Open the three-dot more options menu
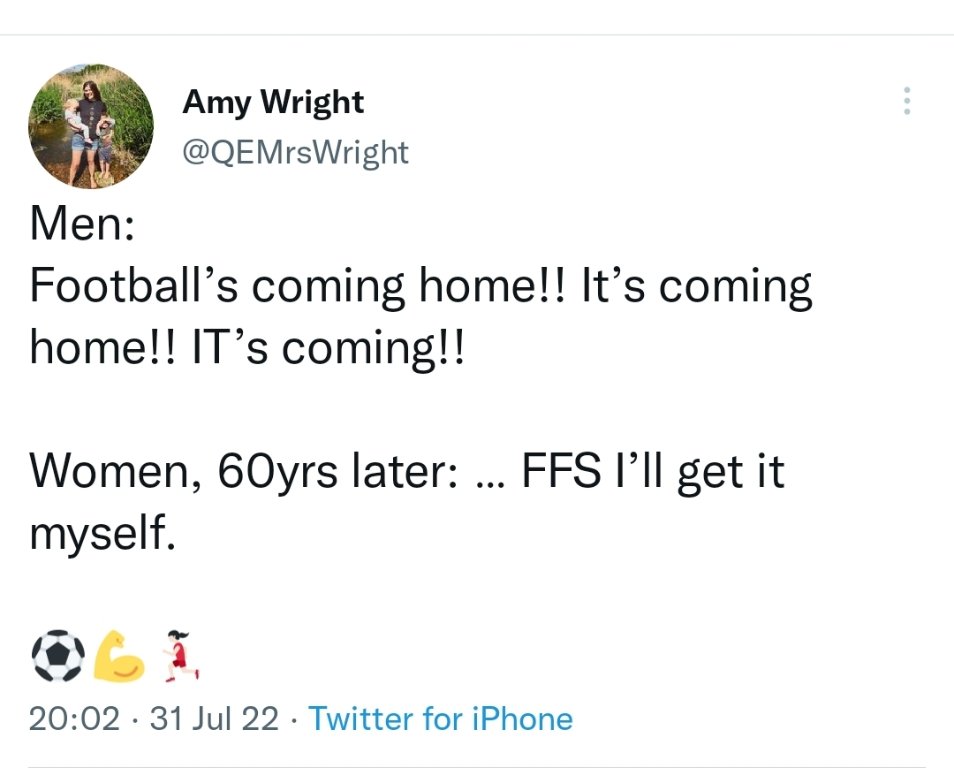The height and width of the screenshot is (768, 954). coord(906,101)
